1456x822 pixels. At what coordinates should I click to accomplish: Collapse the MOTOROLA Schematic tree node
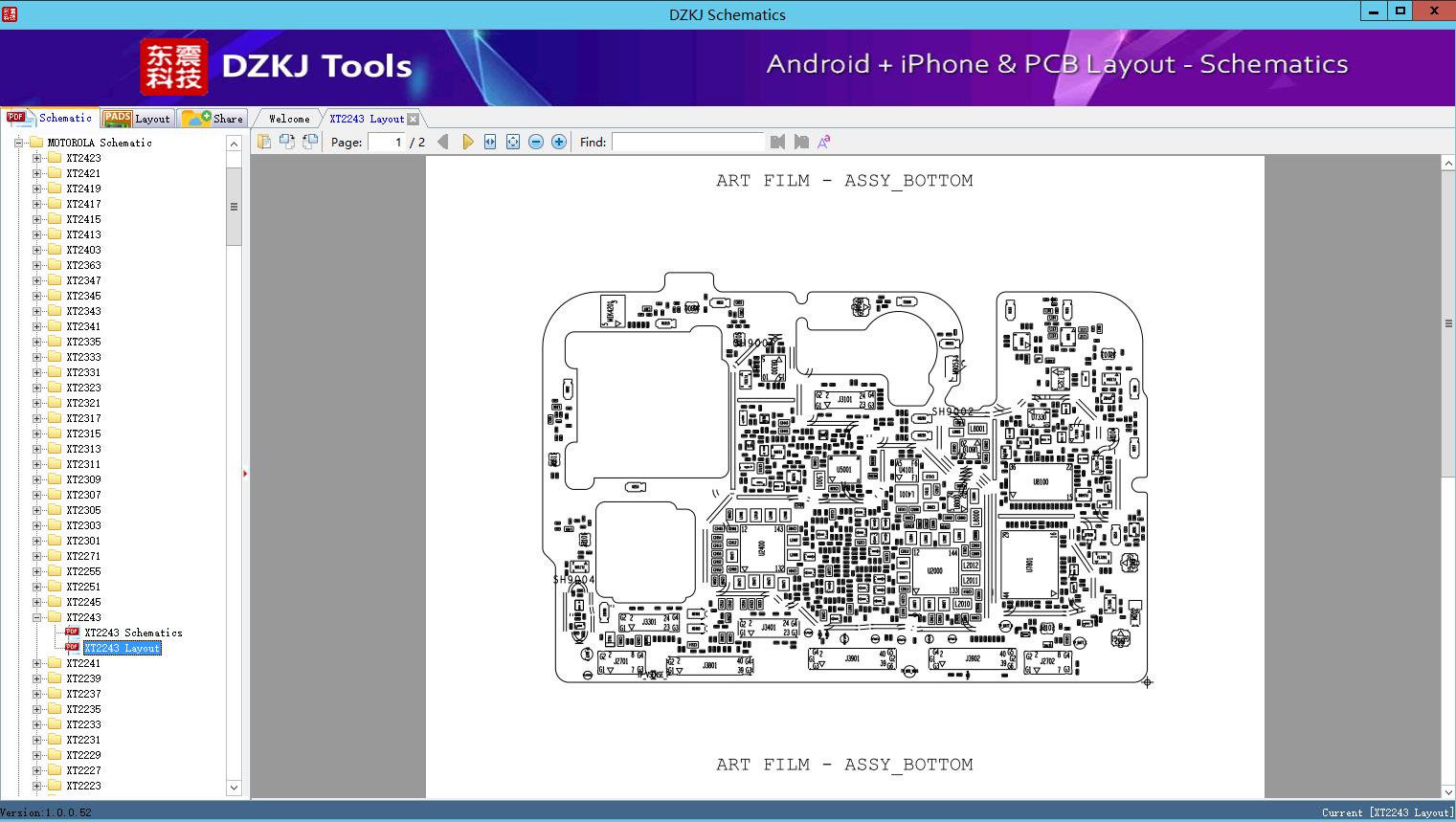(x=18, y=143)
